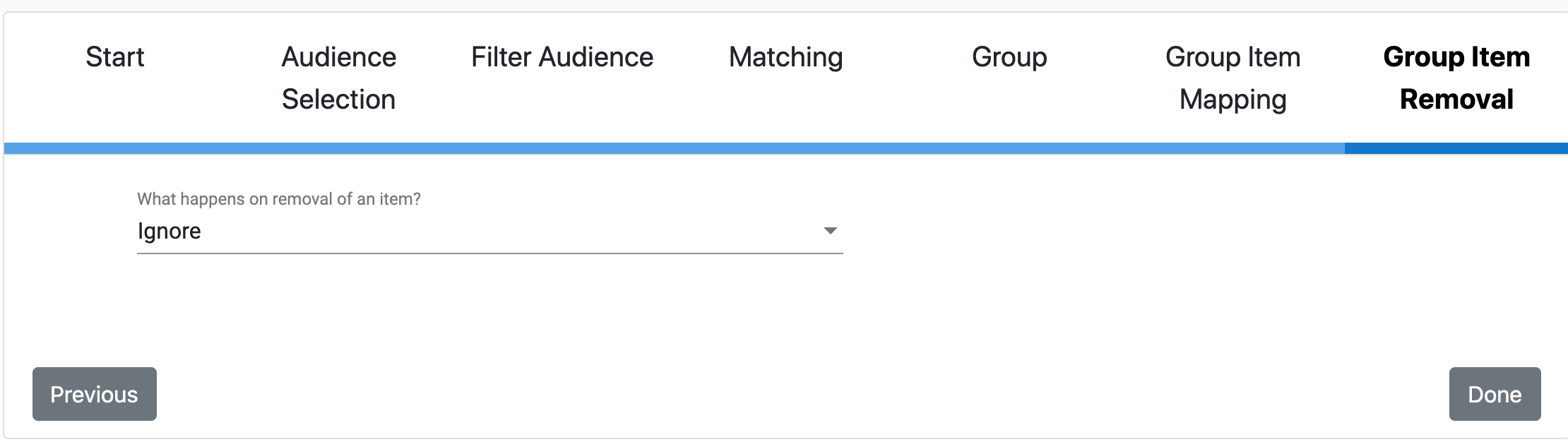1568x442 pixels.
Task: Click the dark blue progress bar segment
Action: 1456,148
